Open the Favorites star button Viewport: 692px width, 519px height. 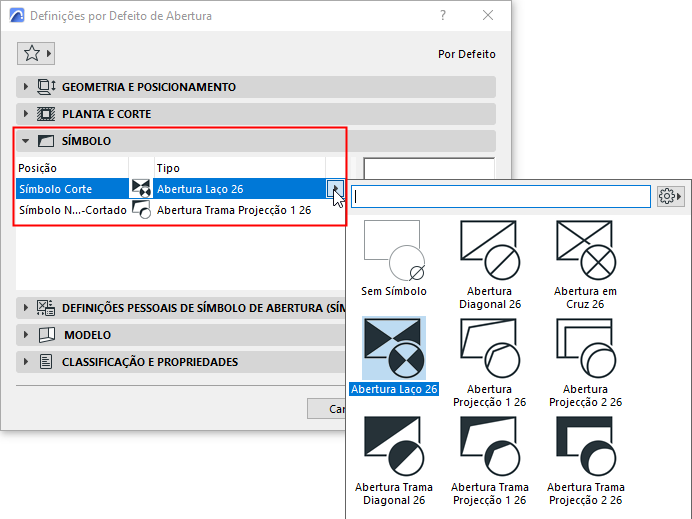(x=36, y=54)
